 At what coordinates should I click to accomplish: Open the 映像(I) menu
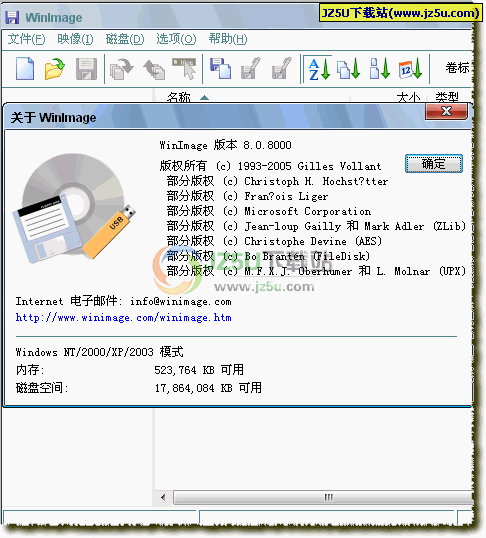click(x=75, y=39)
